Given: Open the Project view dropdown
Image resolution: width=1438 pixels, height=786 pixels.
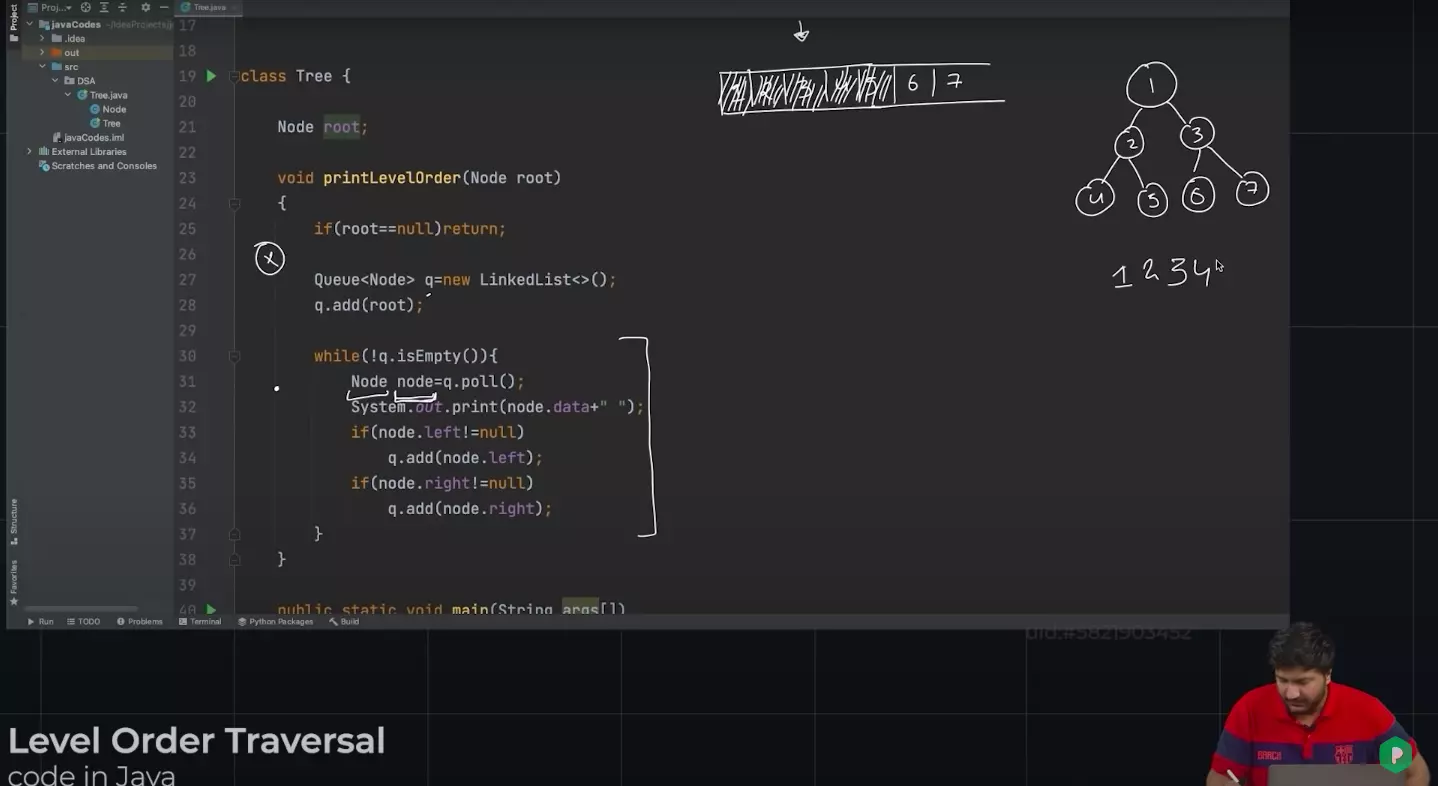Looking at the screenshot, I should 55,8.
